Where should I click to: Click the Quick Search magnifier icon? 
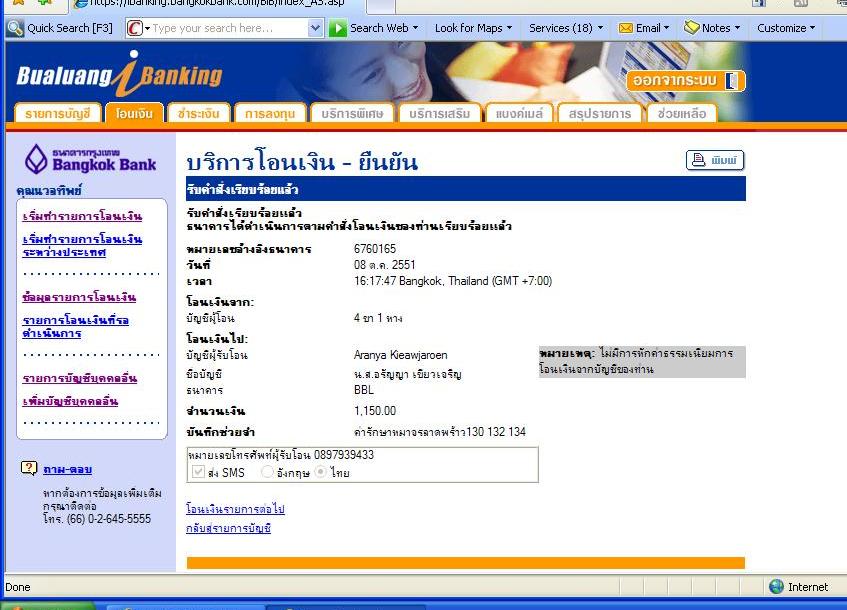coord(15,28)
